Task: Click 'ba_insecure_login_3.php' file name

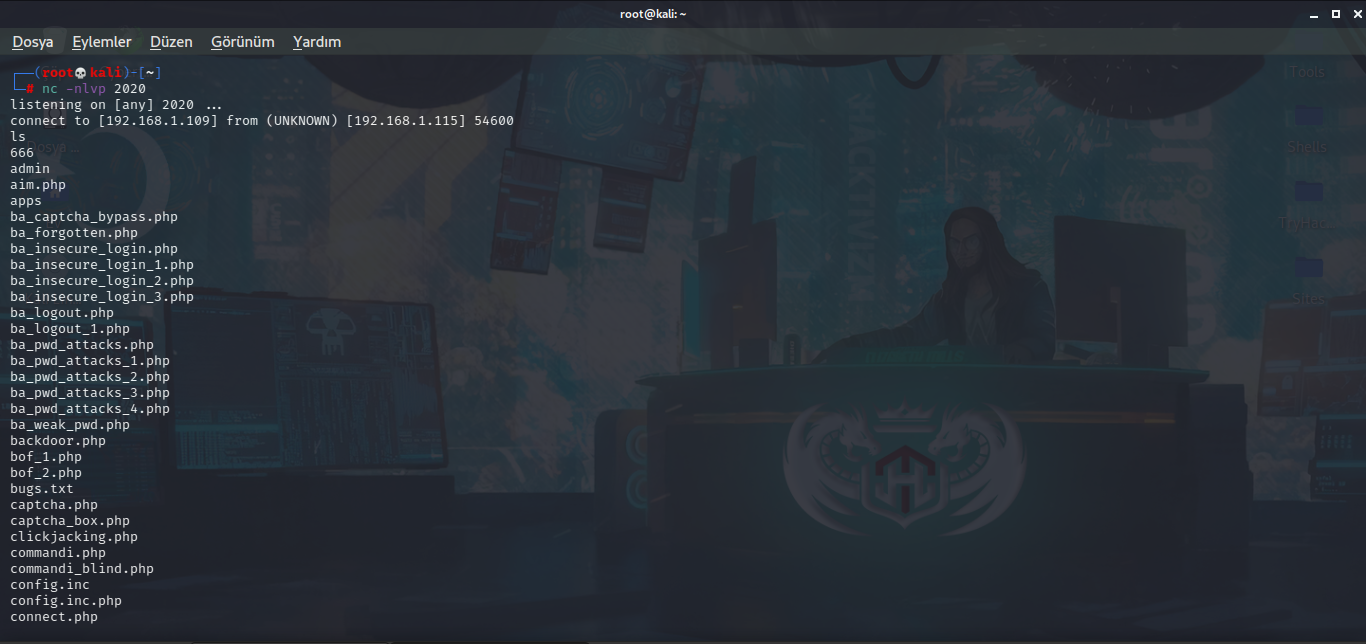Action: pos(102,297)
